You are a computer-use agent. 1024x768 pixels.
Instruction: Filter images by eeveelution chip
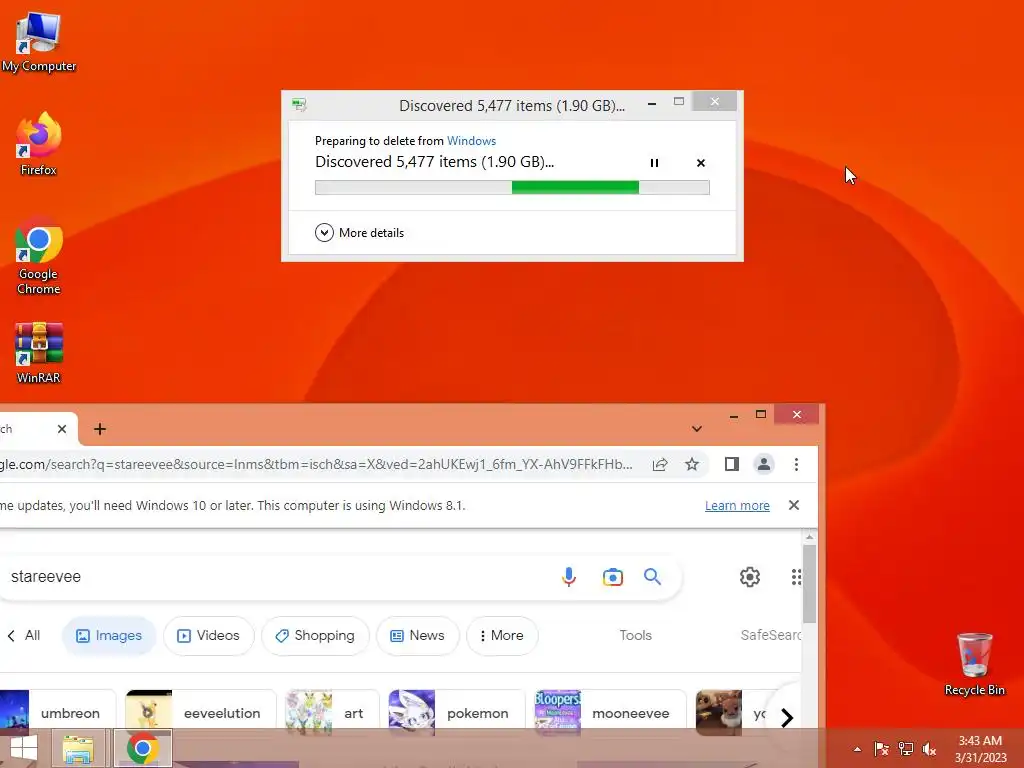tap(200, 713)
